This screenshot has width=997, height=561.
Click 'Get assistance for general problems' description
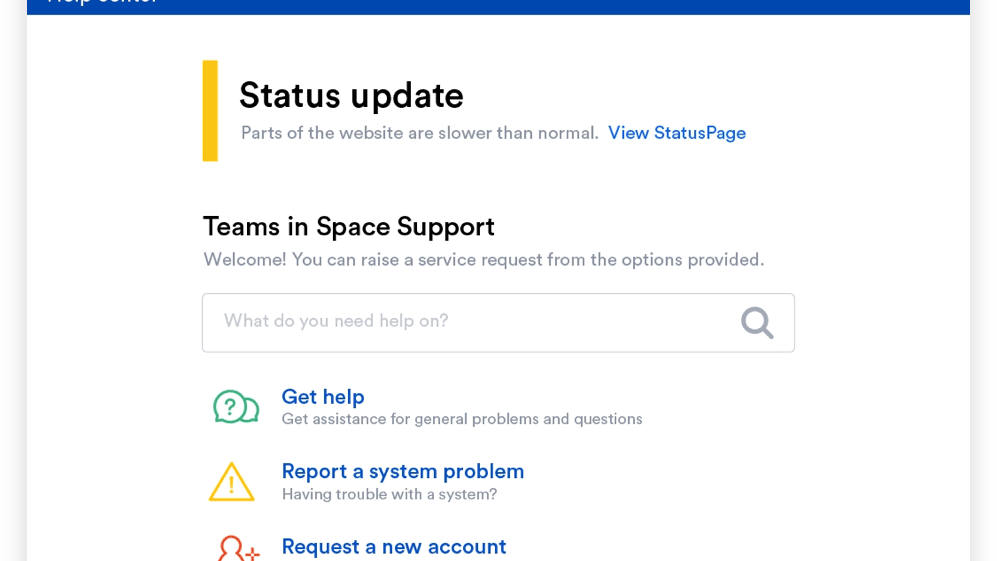point(461,419)
